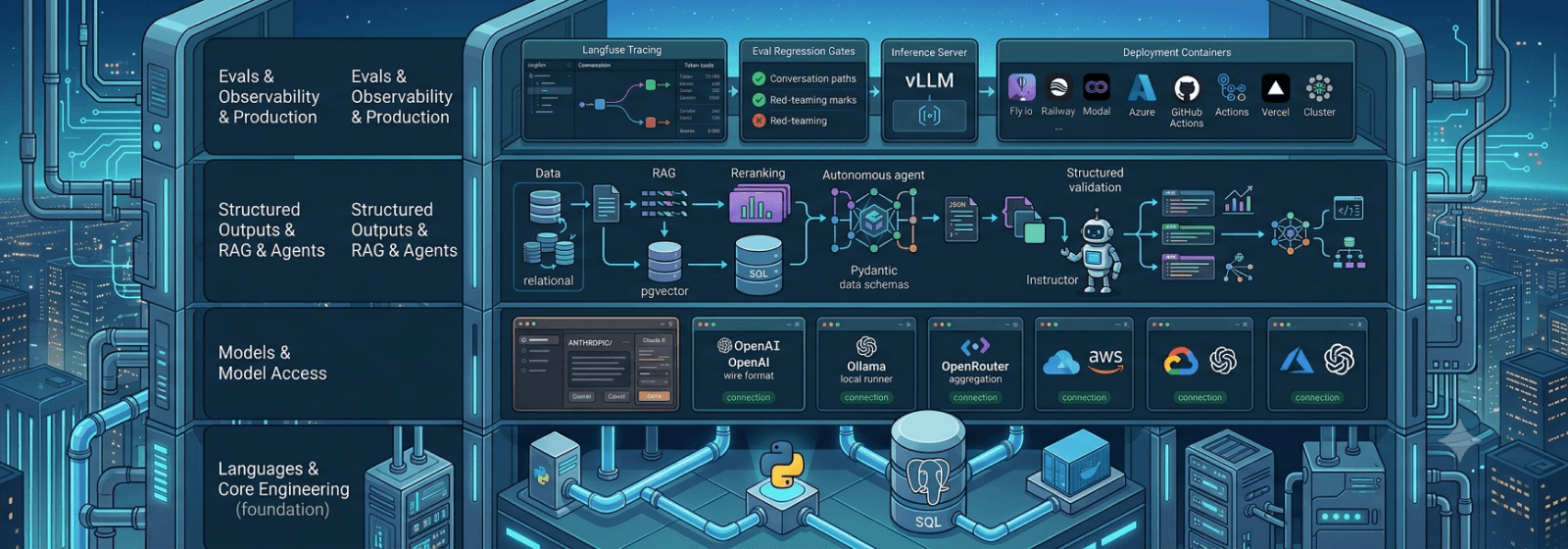Click the large SQL cylinder under Reranking
Viewport: 1568px width, 549px height.
(759, 264)
